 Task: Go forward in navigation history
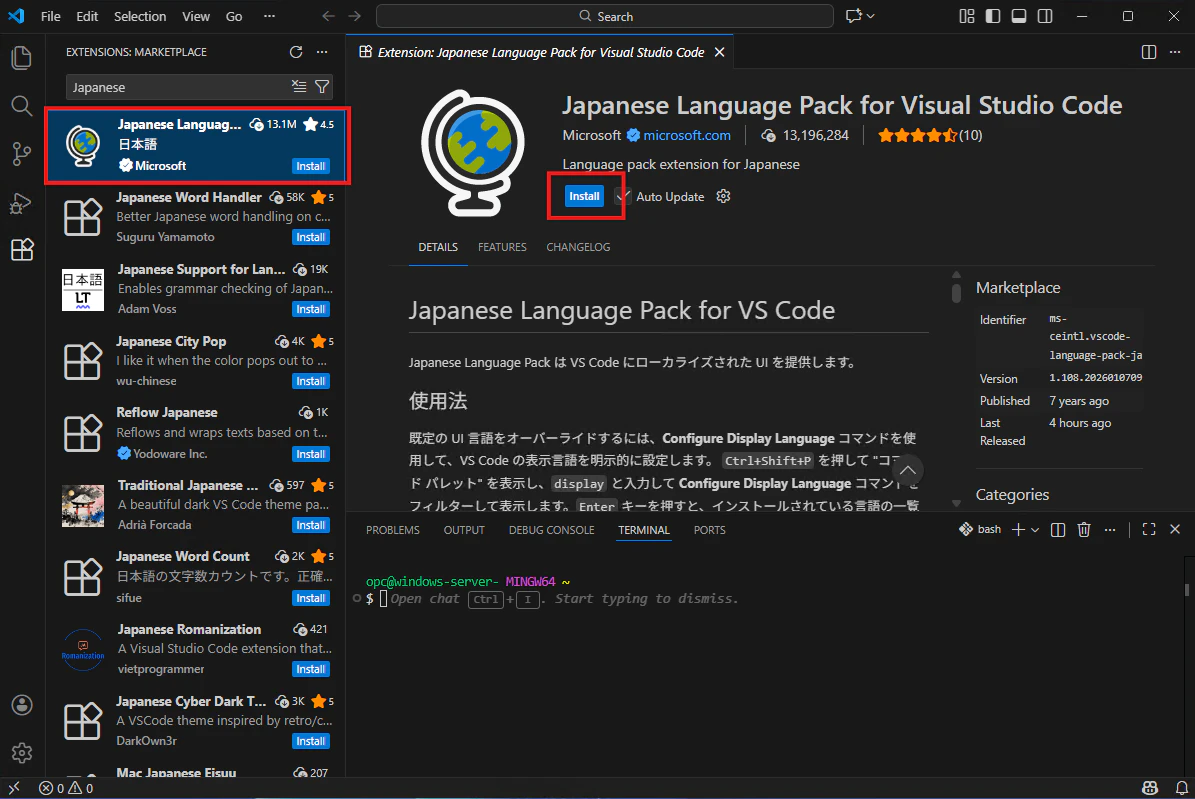[354, 16]
